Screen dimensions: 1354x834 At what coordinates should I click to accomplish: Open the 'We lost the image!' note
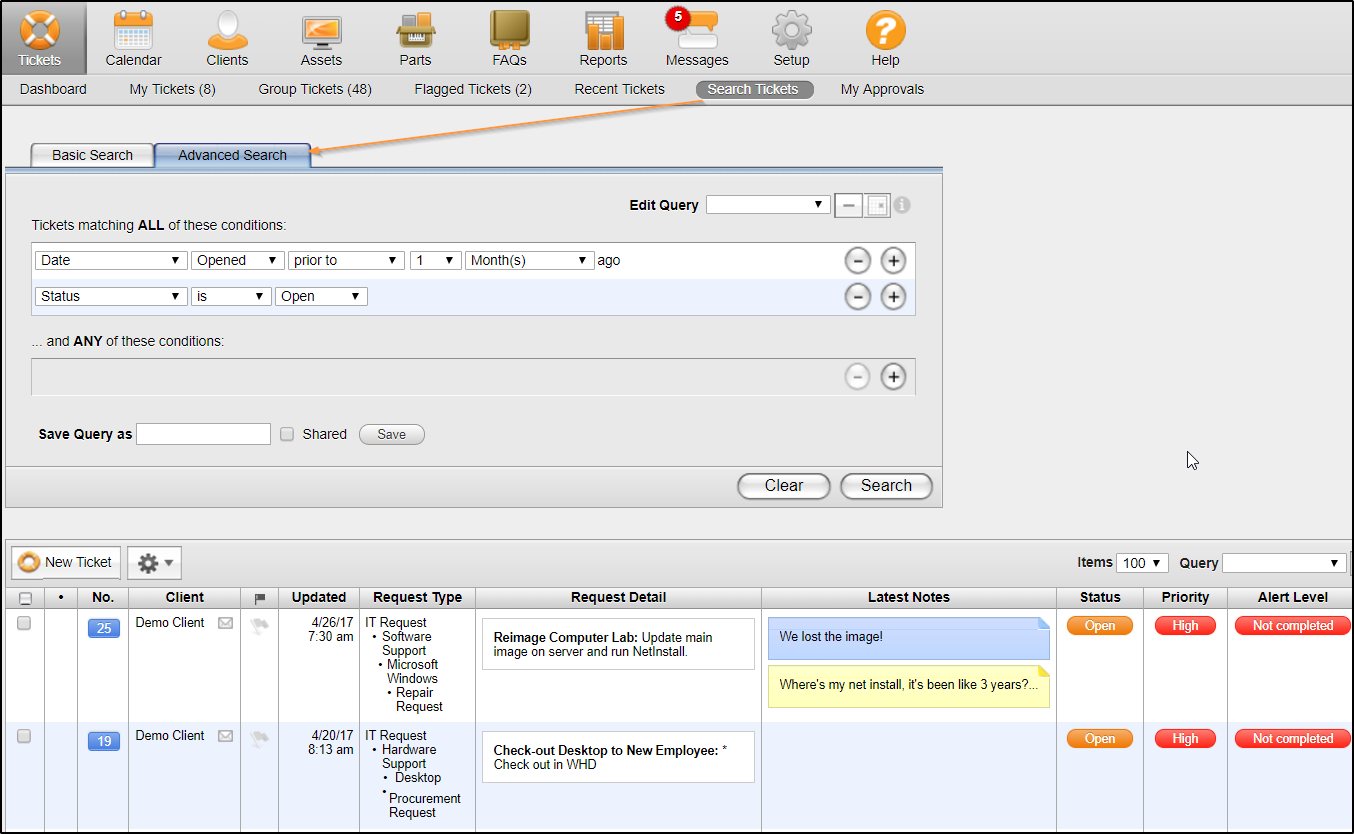[909, 638]
